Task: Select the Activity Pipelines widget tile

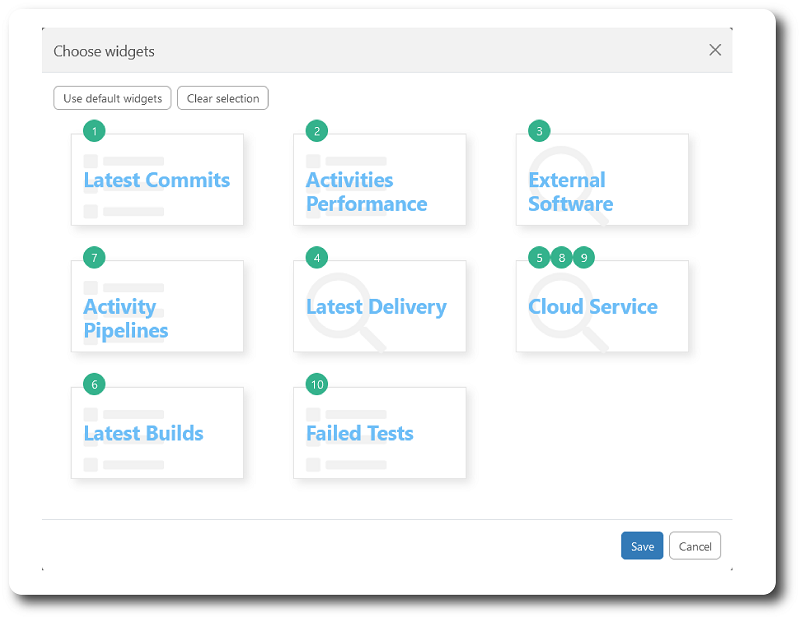Action: coord(157,306)
